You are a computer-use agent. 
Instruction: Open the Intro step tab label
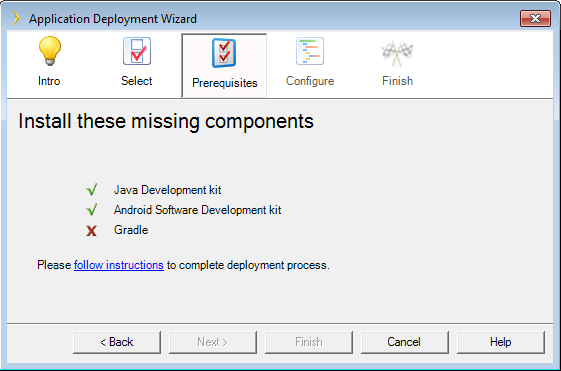pyautogui.click(x=49, y=81)
